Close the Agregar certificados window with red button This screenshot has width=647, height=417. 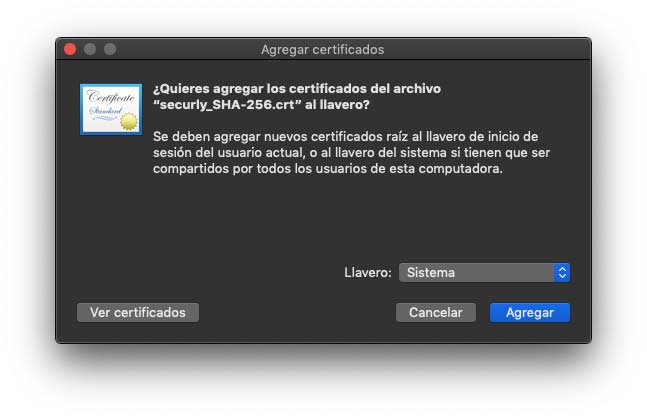(70, 49)
